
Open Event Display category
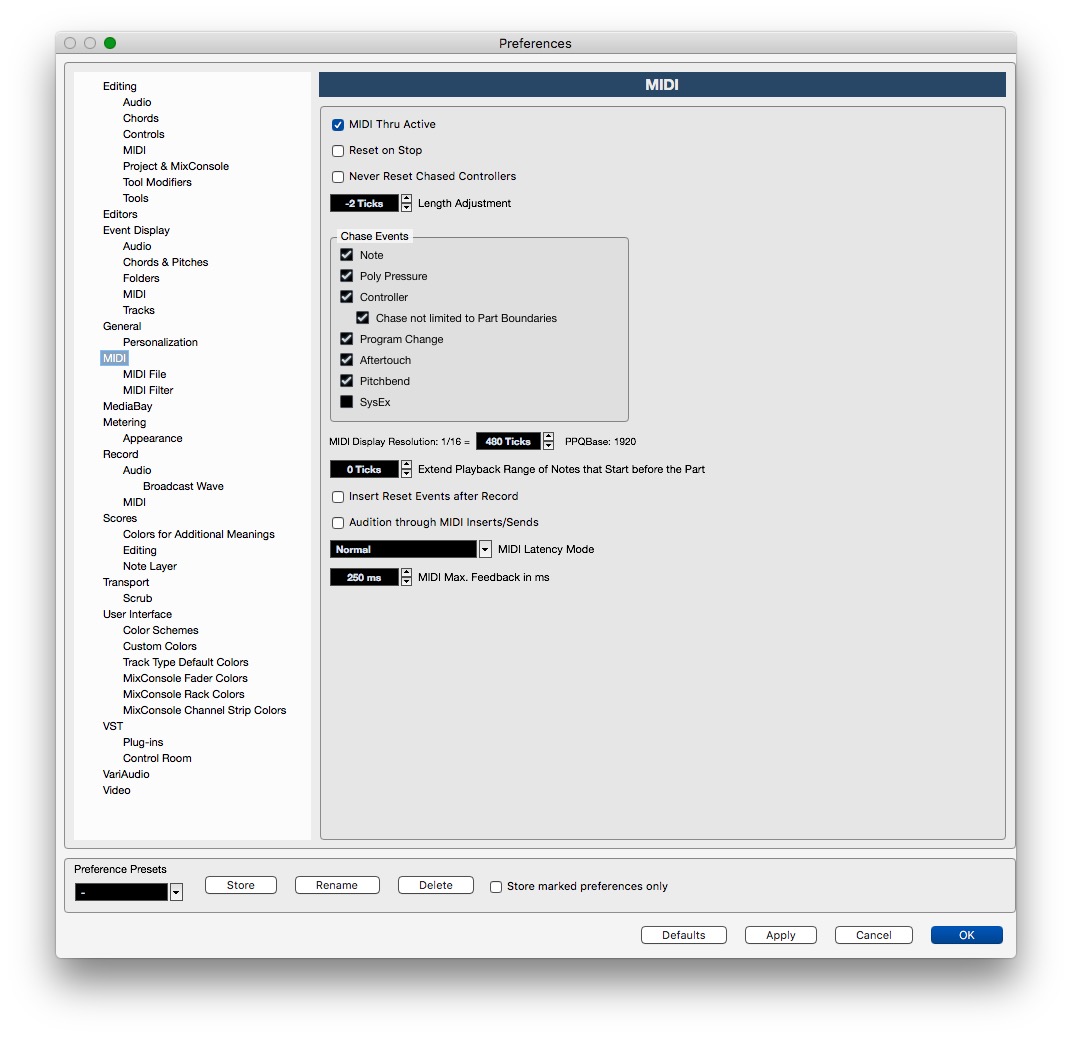click(136, 230)
